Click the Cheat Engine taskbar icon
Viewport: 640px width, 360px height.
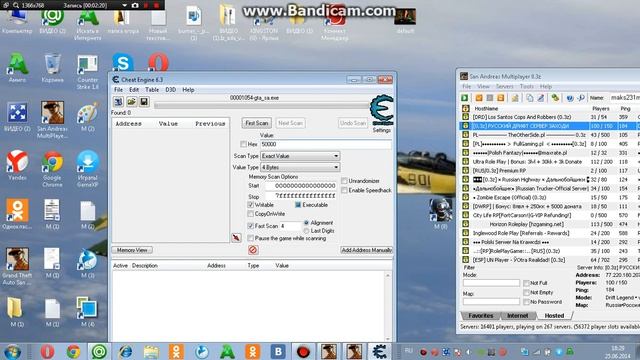379,352
